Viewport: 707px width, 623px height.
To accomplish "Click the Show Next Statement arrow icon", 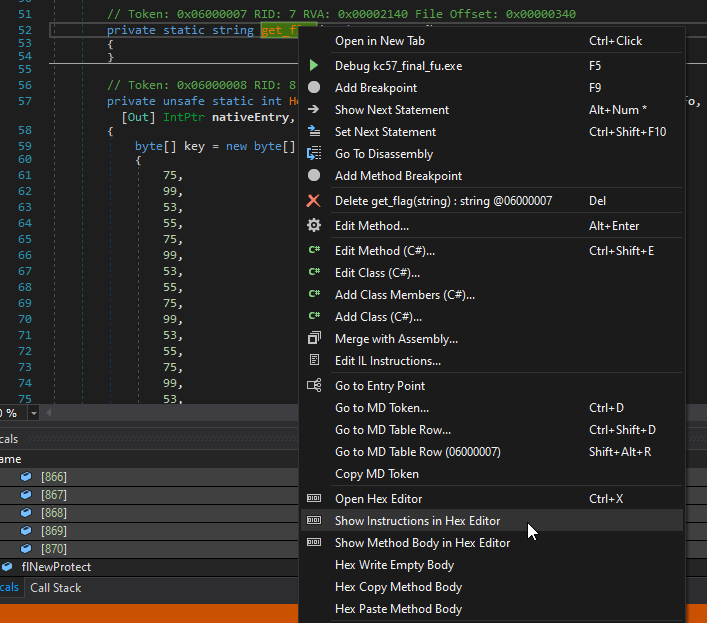I will coord(314,110).
